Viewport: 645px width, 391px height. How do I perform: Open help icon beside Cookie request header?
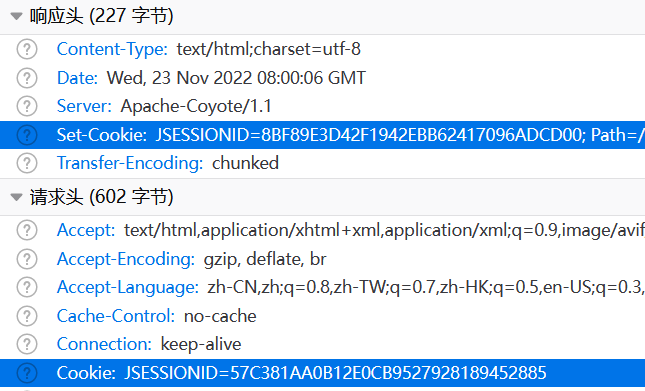coord(27,373)
